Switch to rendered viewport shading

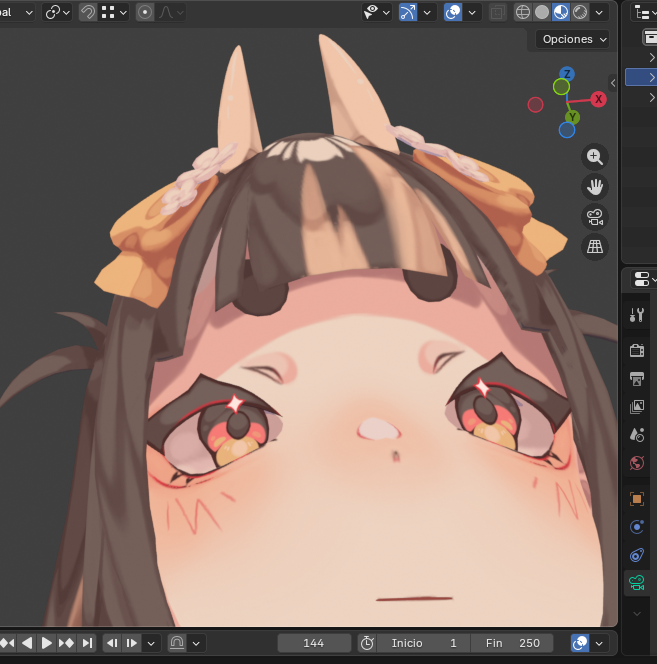pos(580,13)
